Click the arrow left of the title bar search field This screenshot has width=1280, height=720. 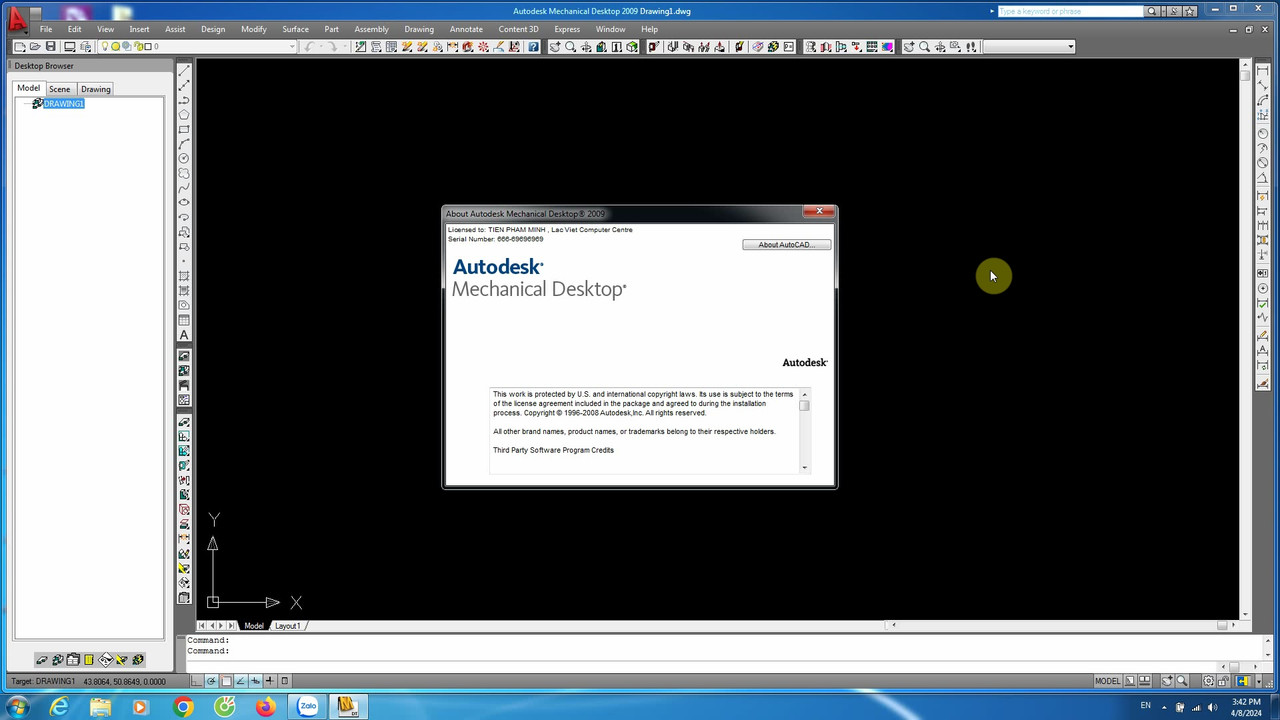tap(993, 11)
